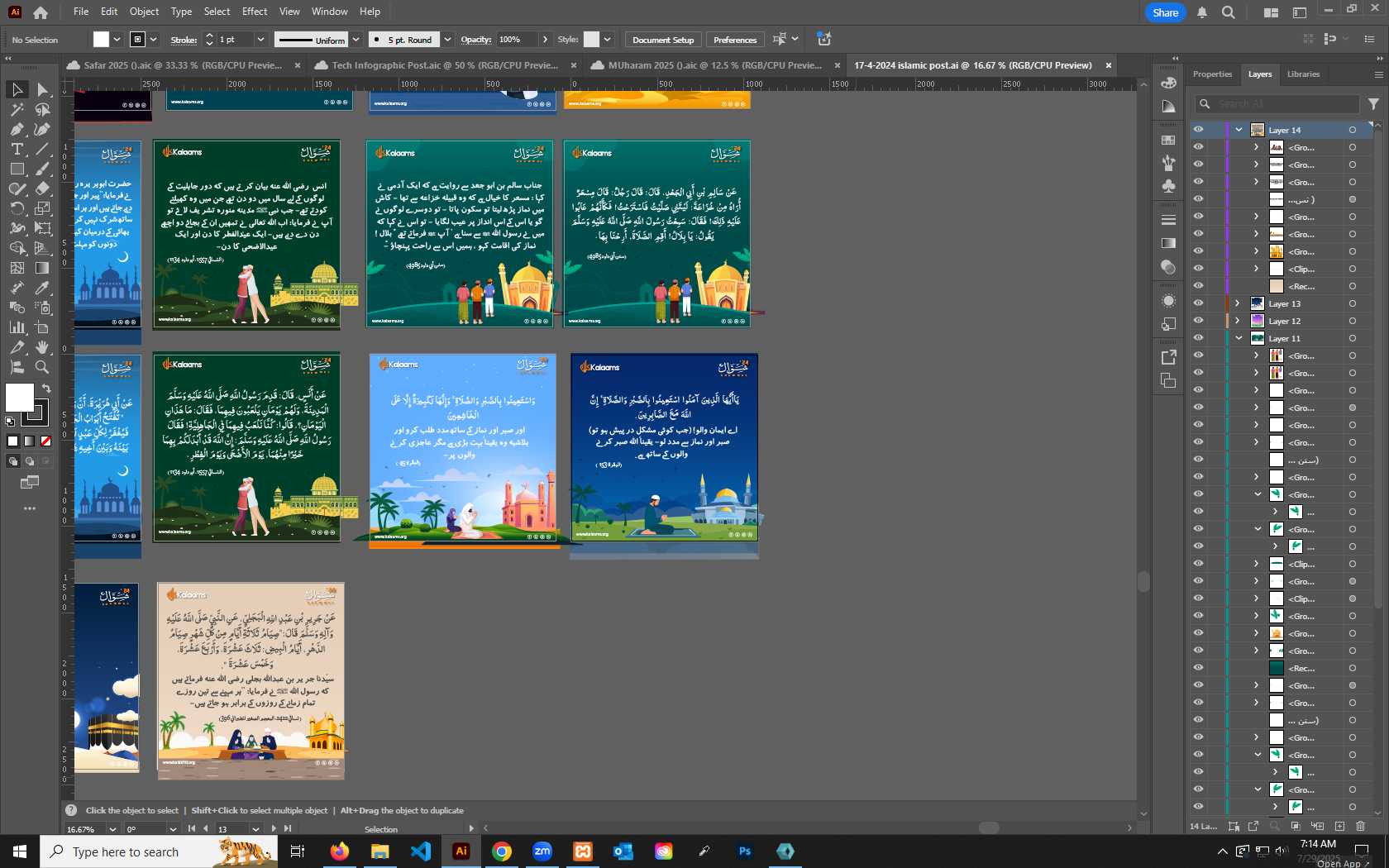Viewport: 1389px width, 868px height.
Task: Click the Document Setup button
Action: pyautogui.click(x=663, y=40)
